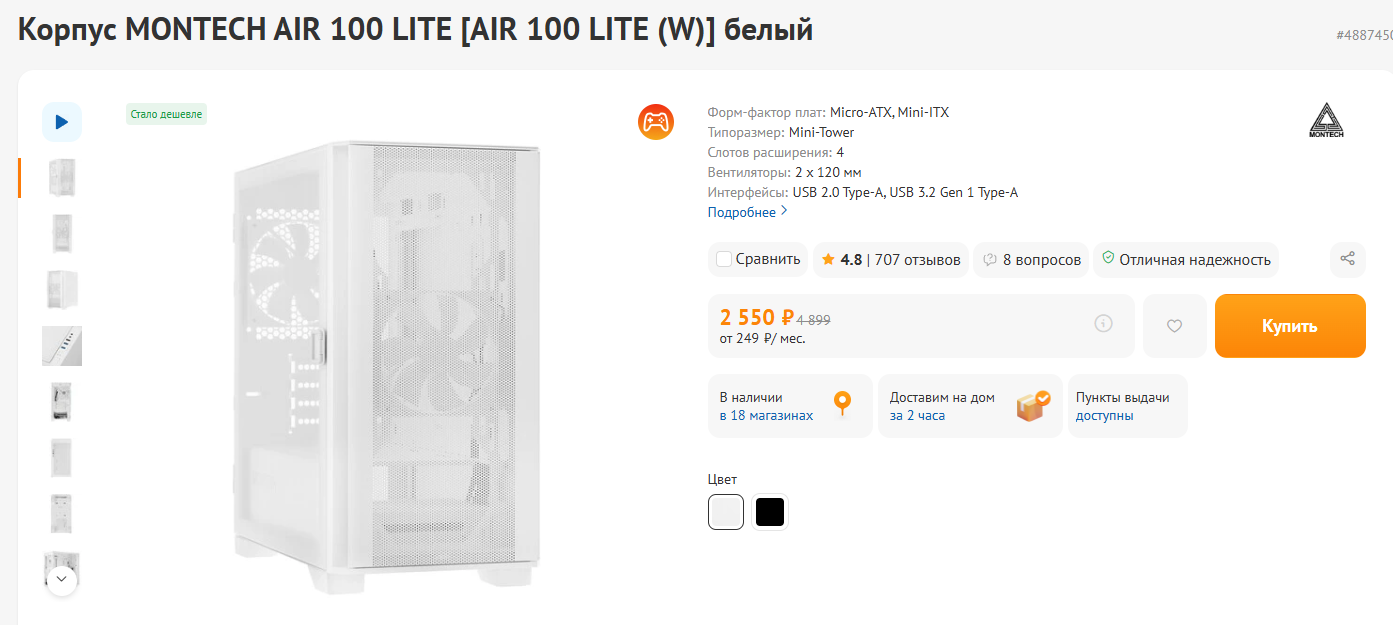Screen dimensions: 1393x625
Task: Click the price info circle icon
Action: (1103, 323)
